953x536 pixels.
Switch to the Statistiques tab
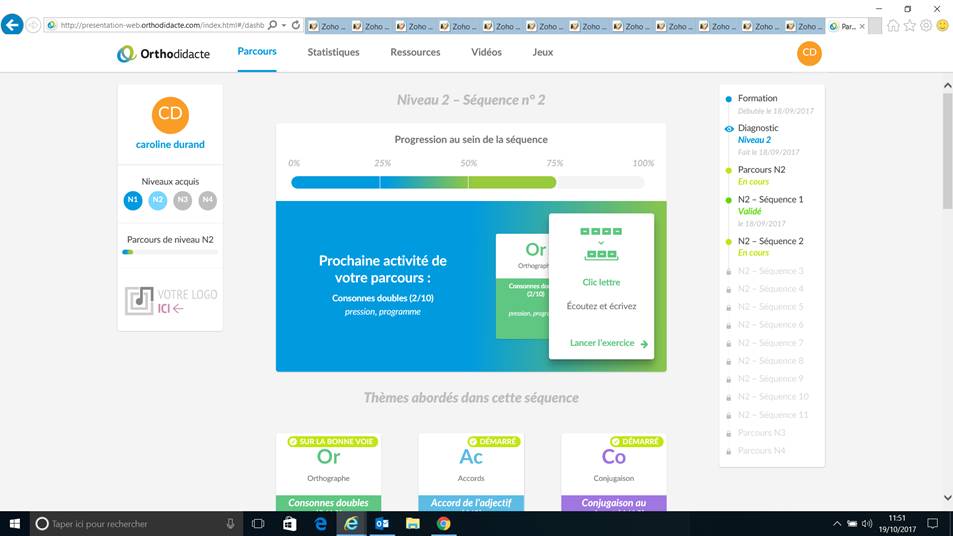(x=333, y=52)
